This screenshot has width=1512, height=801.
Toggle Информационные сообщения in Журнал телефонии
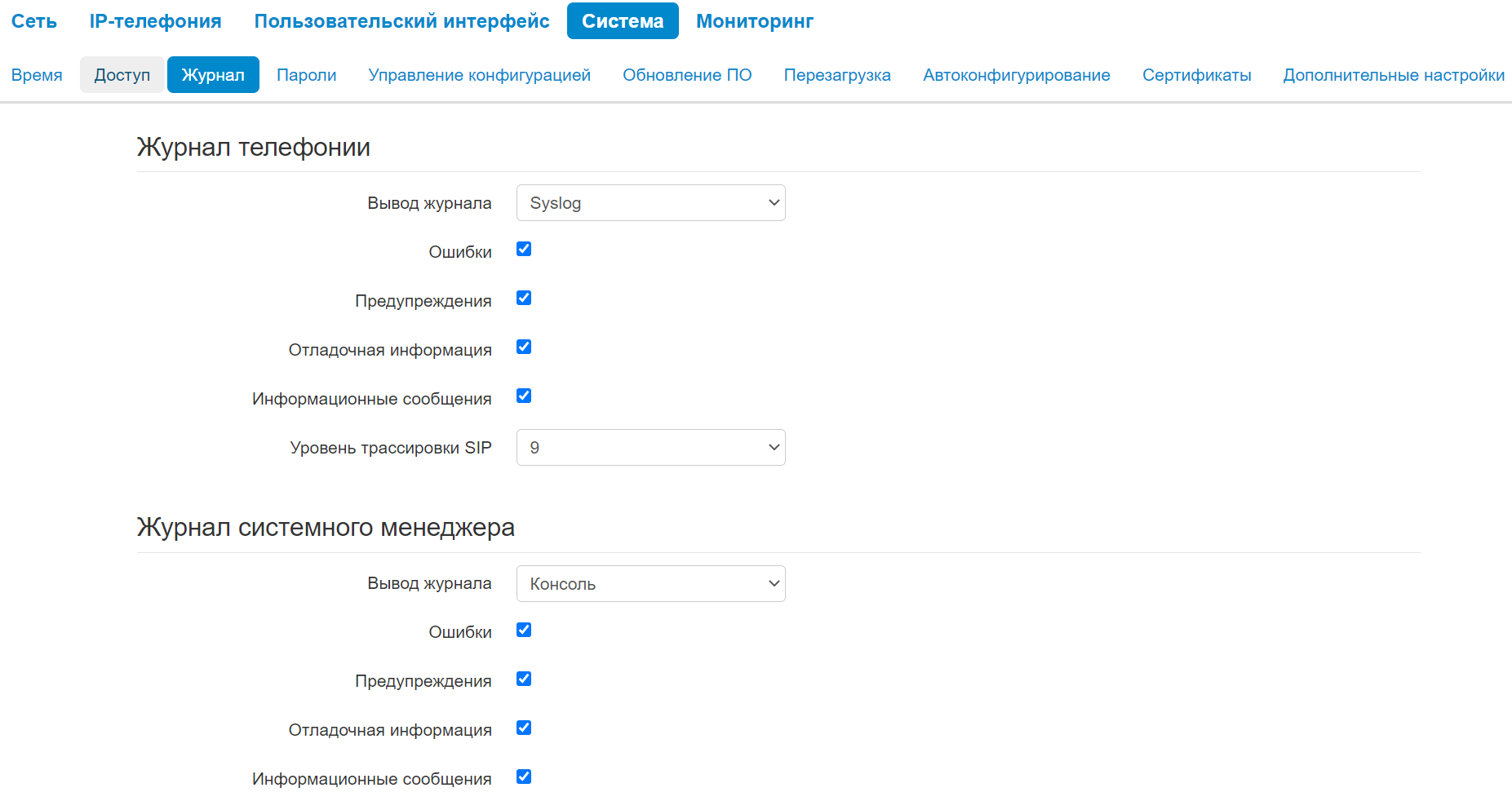(524, 396)
